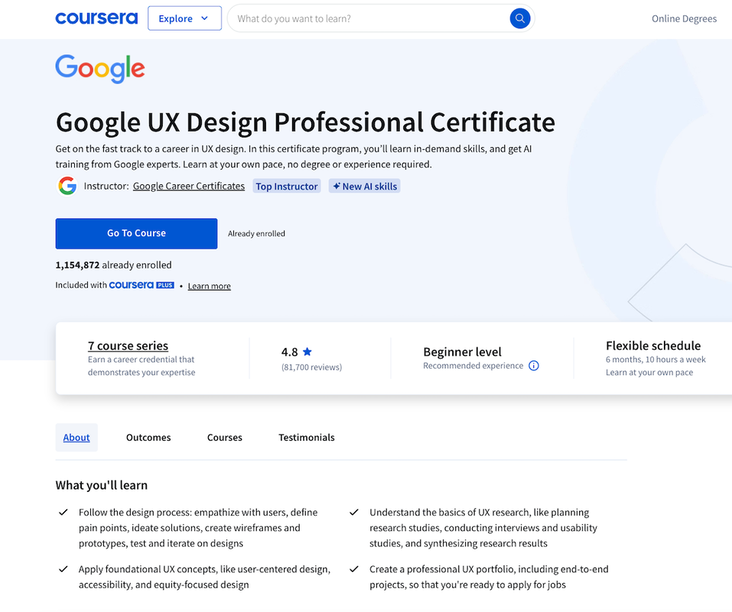The width and height of the screenshot is (732, 612).
Task: Switch to the Courses tab
Action: pyautogui.click(x=225, y=437)
